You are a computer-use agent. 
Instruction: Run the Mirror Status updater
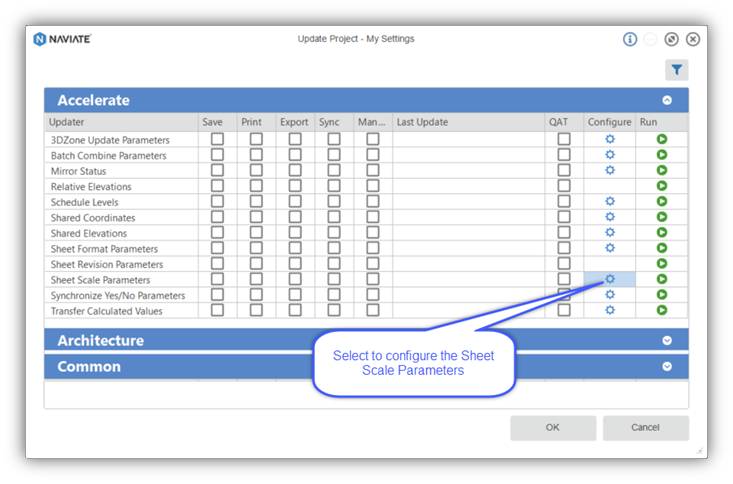tap(661, 170)
